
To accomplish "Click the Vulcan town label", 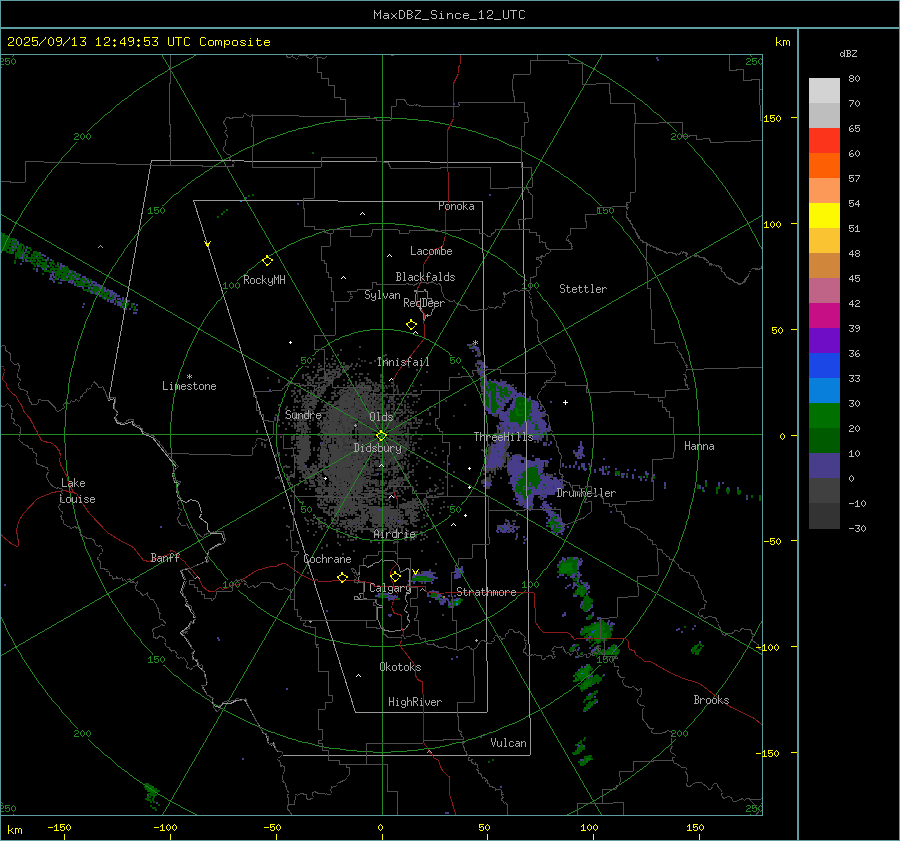I will click(x=509, y=743).
